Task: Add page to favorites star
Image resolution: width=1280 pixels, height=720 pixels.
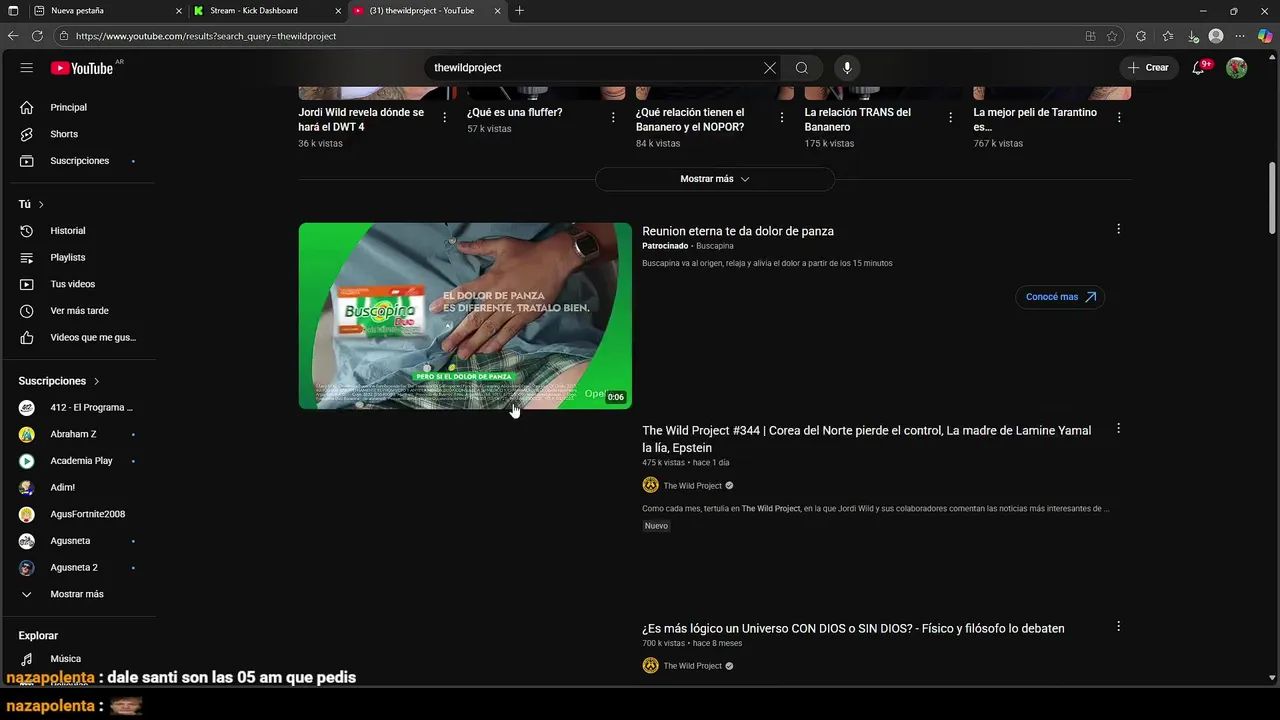Action: (x=1112, y=36)
